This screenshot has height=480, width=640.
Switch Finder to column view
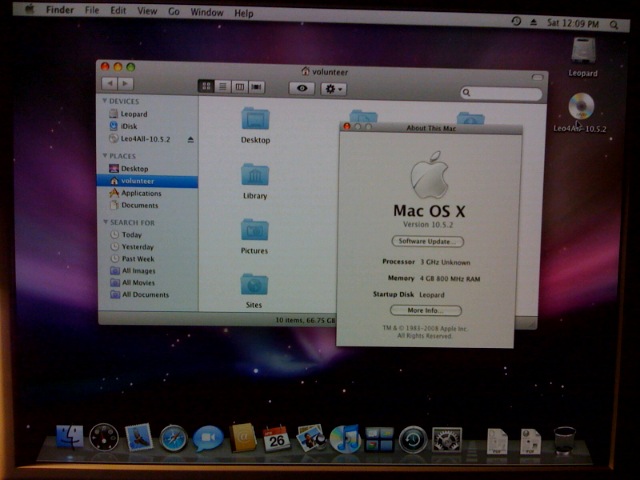[239, 88]
